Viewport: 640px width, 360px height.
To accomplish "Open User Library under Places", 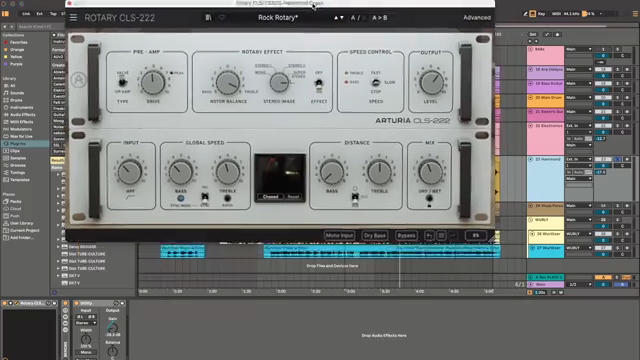I will click(x=21, y=223).
